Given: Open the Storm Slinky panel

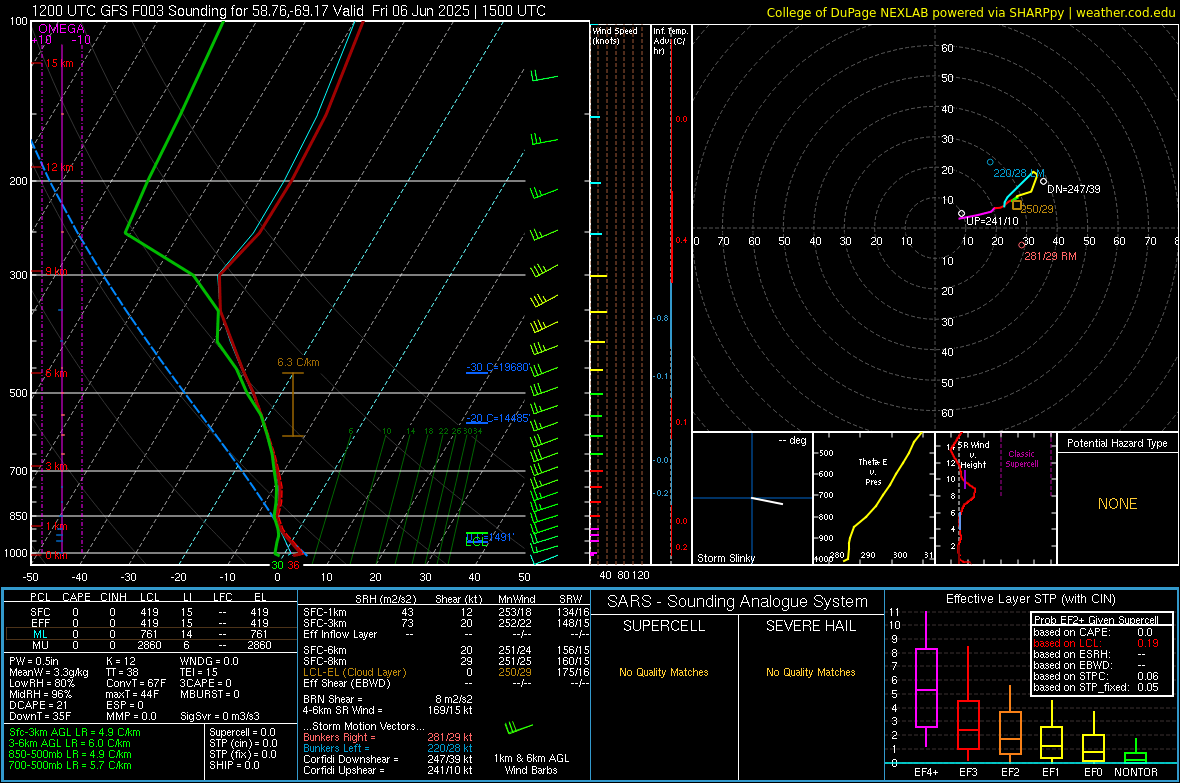Looking at the screenshot, I should click(752, 498).
